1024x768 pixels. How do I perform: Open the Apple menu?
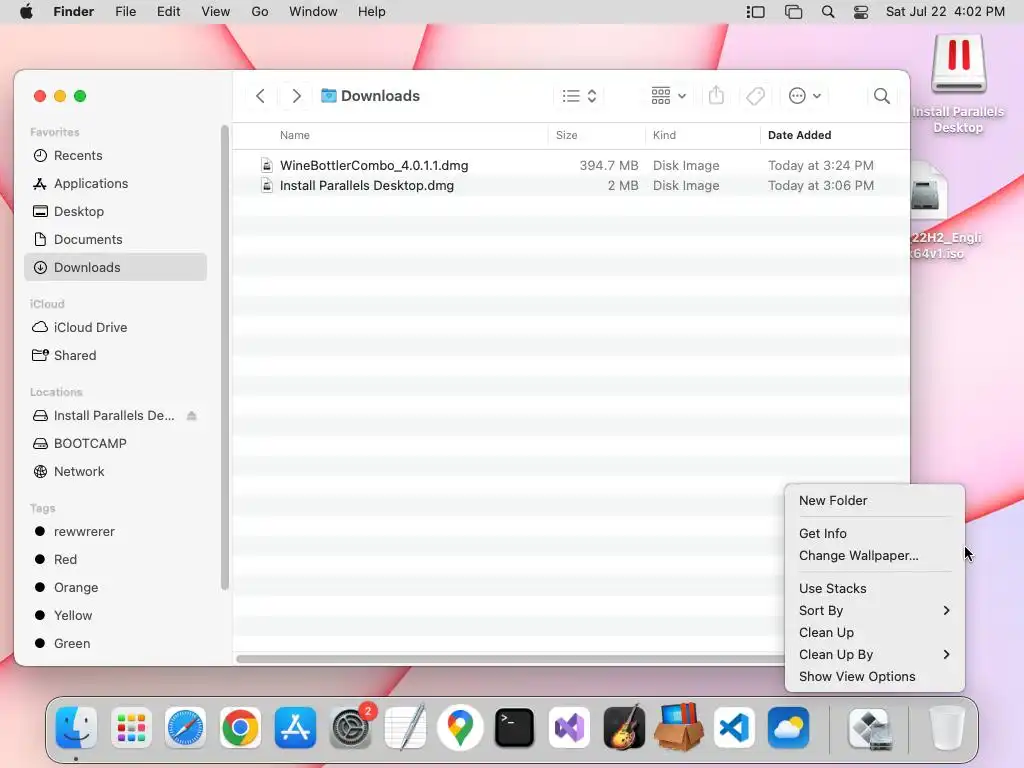coord(26,12)
